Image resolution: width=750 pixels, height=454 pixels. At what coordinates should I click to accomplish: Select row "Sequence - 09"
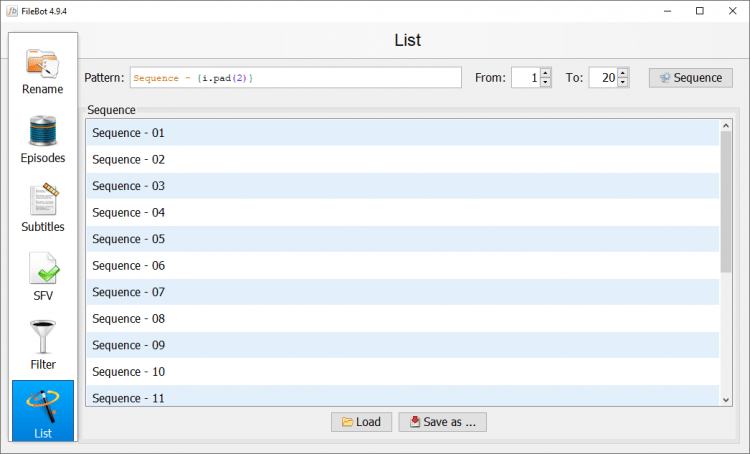[x=403, y=345]
